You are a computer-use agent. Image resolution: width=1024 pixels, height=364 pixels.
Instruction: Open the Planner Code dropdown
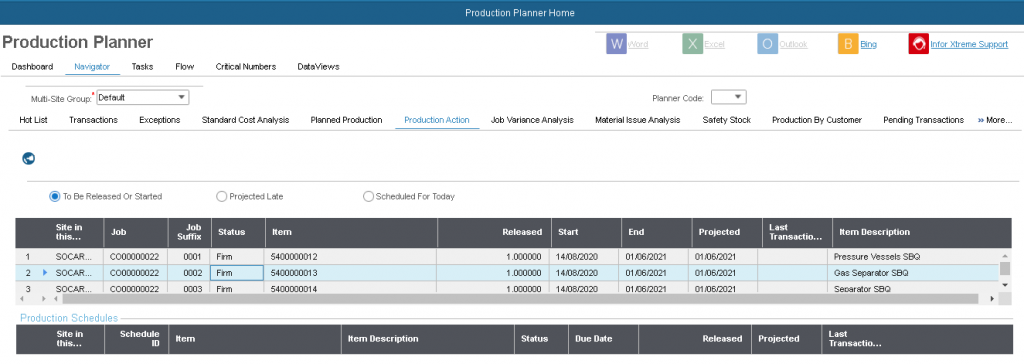click(738, 97)
